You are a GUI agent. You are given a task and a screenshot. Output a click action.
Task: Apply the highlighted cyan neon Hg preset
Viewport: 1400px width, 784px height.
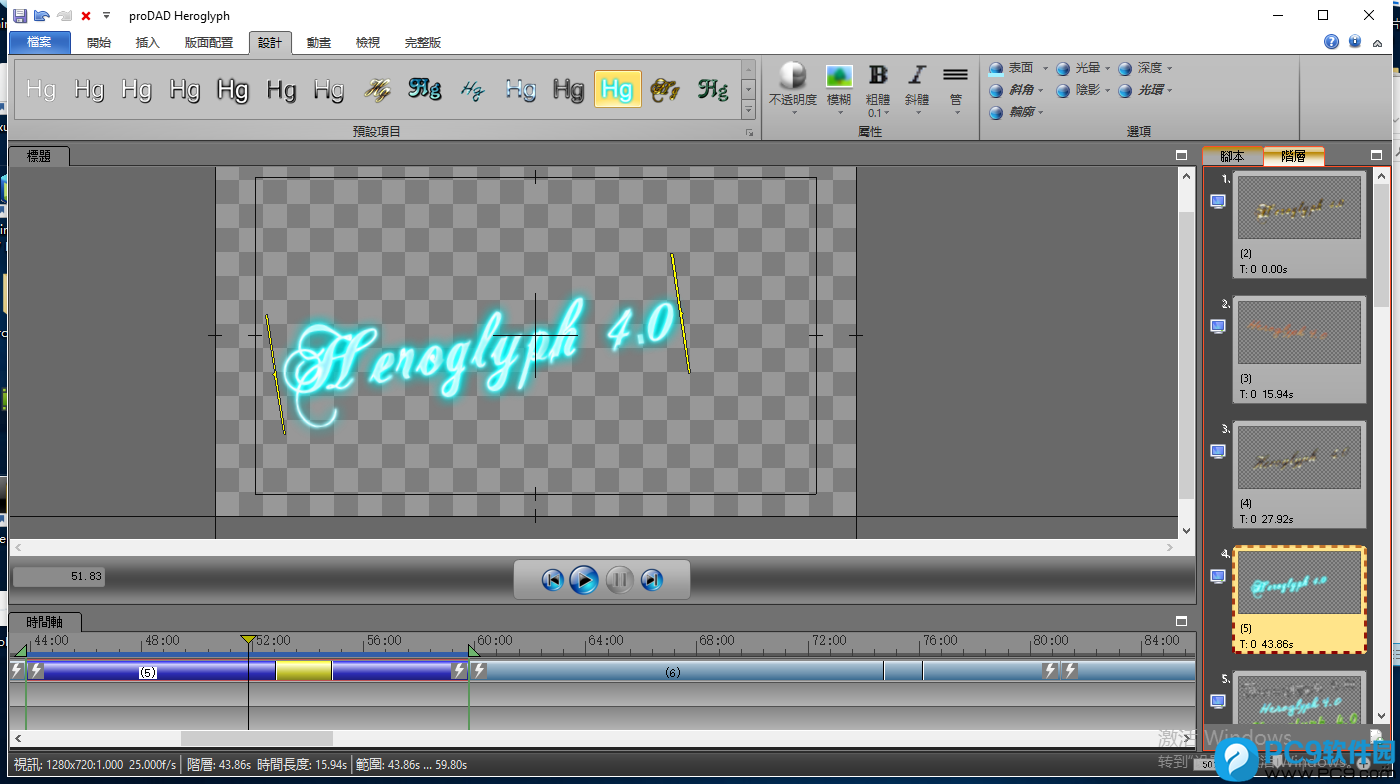[x=617, y=89]
